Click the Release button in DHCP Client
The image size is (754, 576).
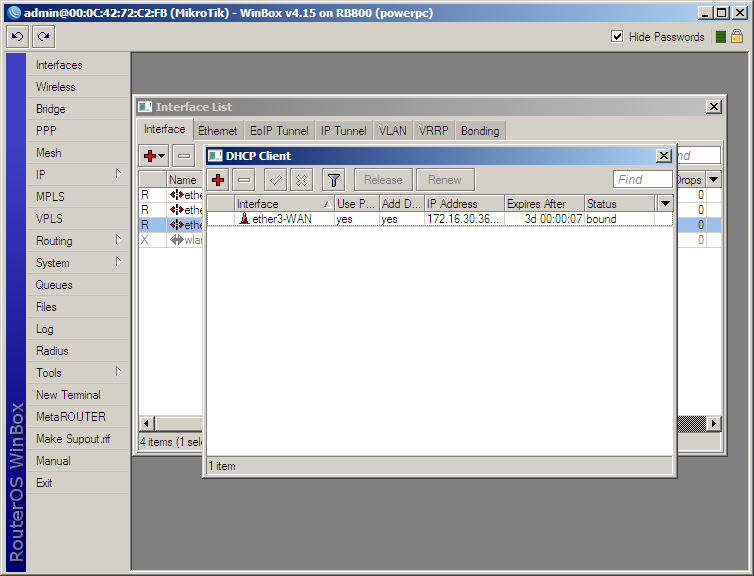[383, 180]
